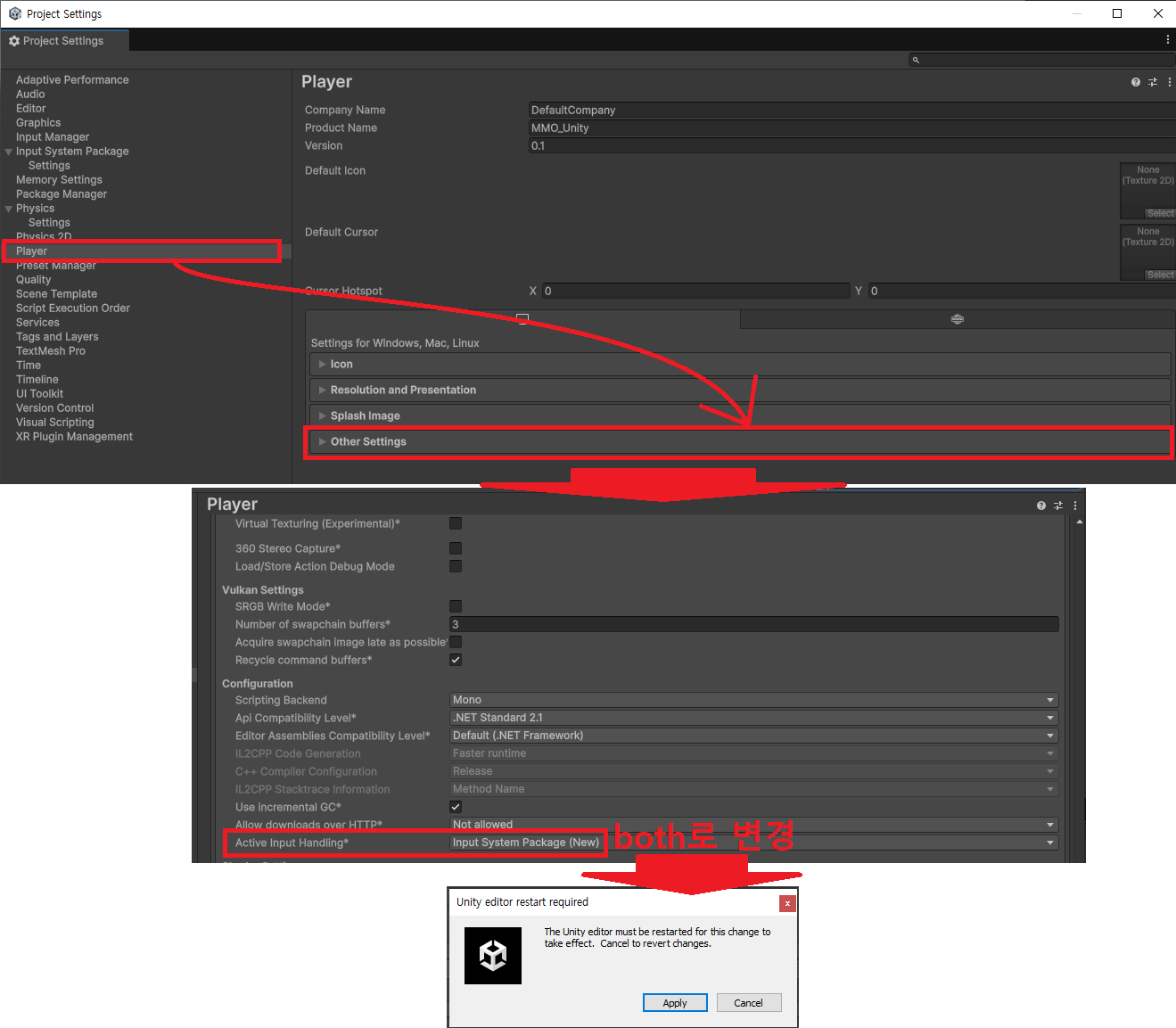1176x1028 pixels.
Task: Open Version Control settings
Action: pos(54,408)
